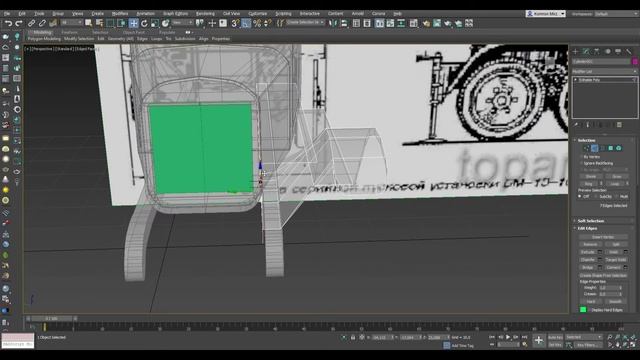640x360 pixels.
Task: Click the Align tool icon
Action: tap(344, 23)
